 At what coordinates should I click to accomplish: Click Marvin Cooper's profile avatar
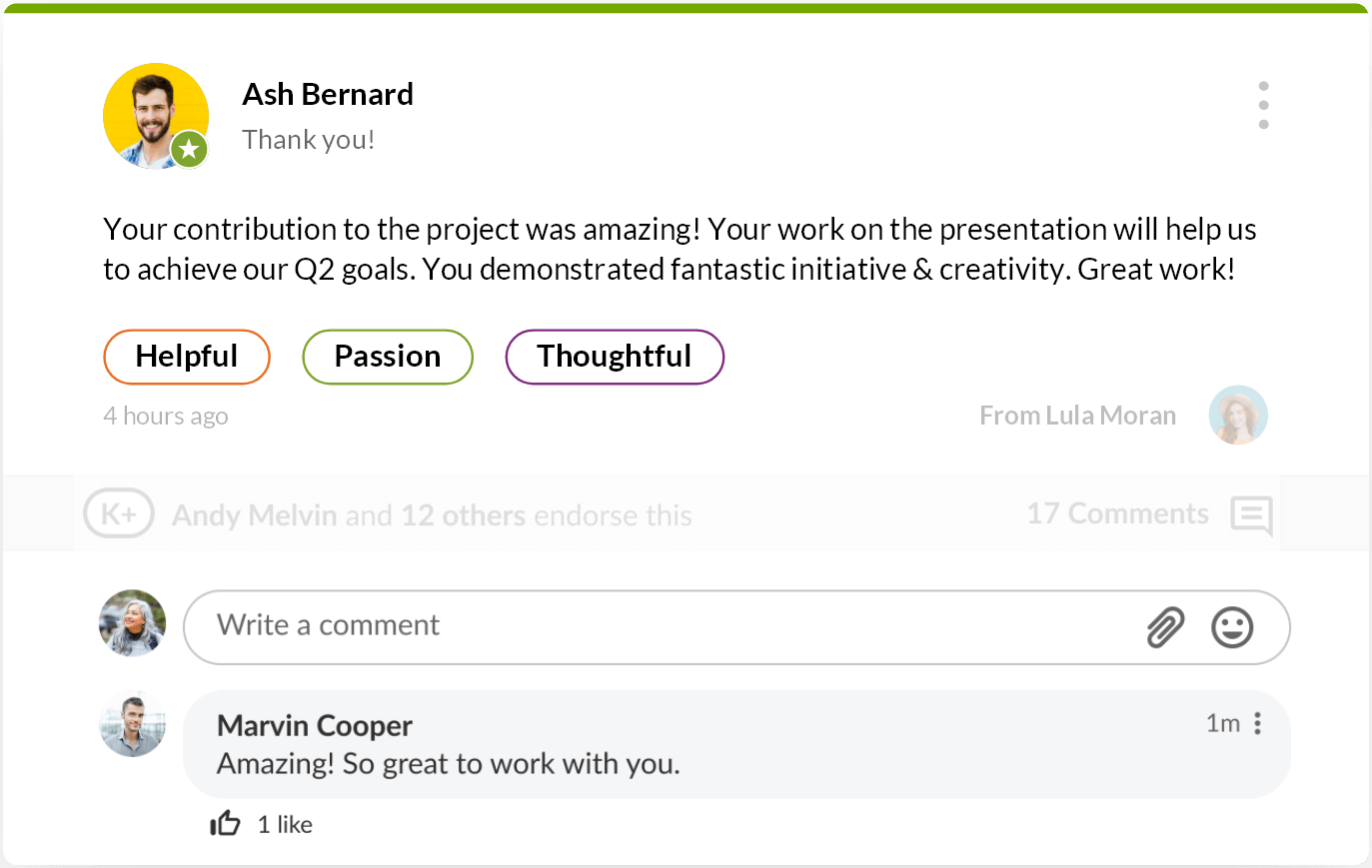click(x=132, y=723)
